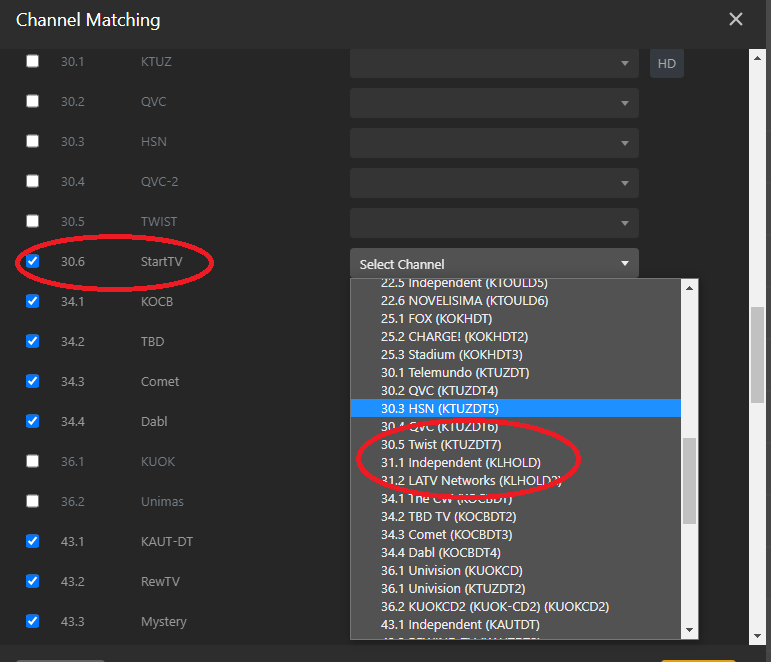
Task: Select 22.6 NOVELISIMA (KTOULD6) option
Action: (515, 301)
